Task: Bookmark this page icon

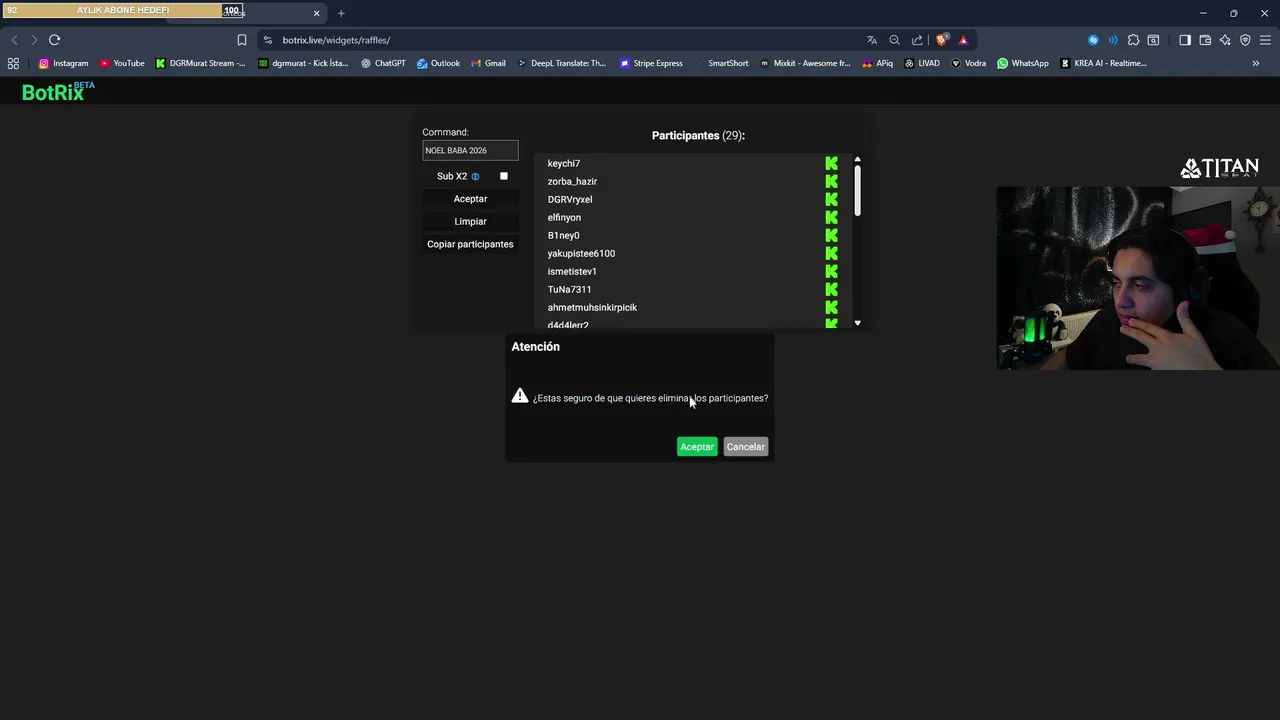Action: pos(241,40)
